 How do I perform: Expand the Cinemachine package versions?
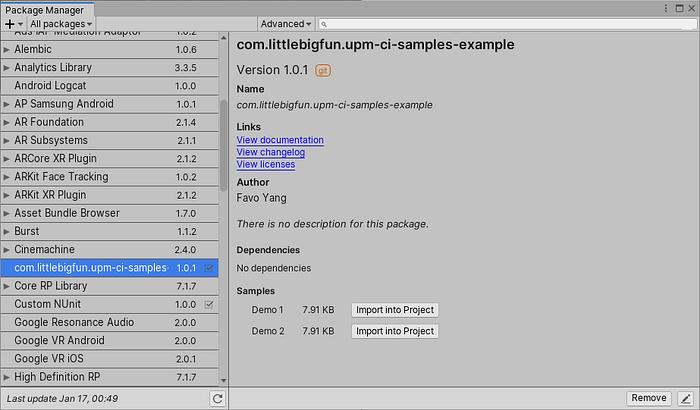click(6, 250)
